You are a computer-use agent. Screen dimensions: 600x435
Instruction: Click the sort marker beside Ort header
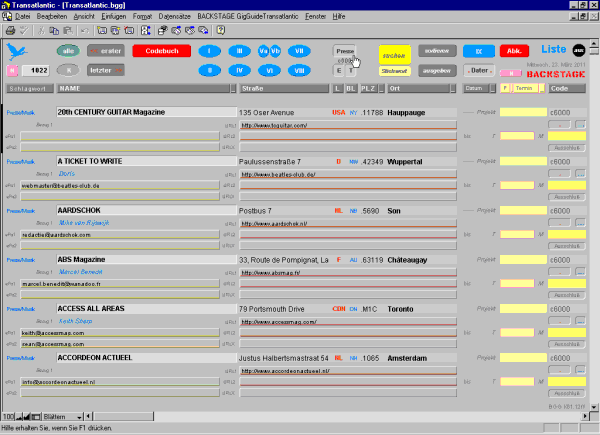[x=453, y=89]
